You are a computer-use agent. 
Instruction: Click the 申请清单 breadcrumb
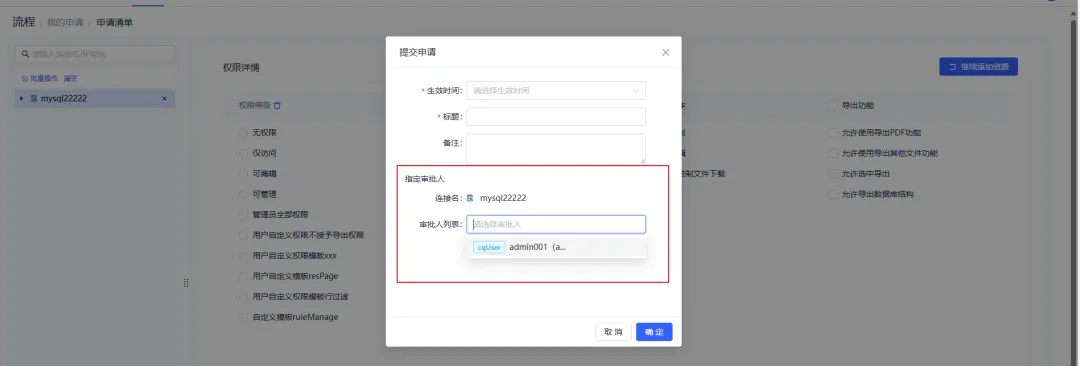coord(114,23)
